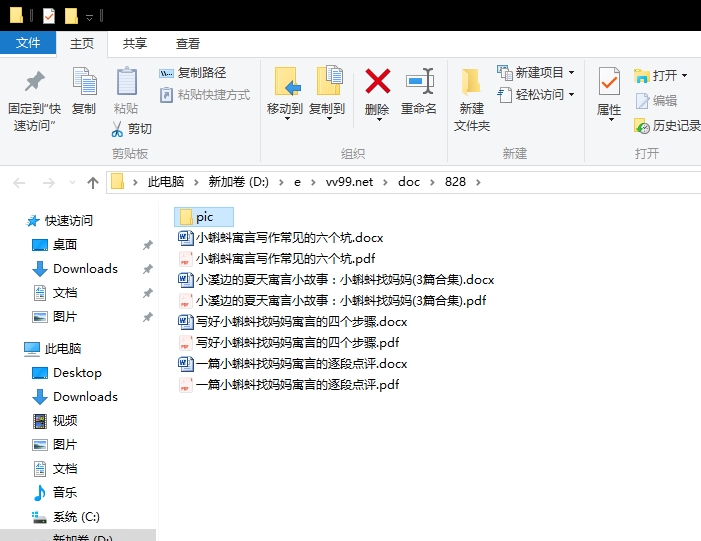
Task: Open Videos (视频) in sidebar
Action: click(x=55, y=421)
